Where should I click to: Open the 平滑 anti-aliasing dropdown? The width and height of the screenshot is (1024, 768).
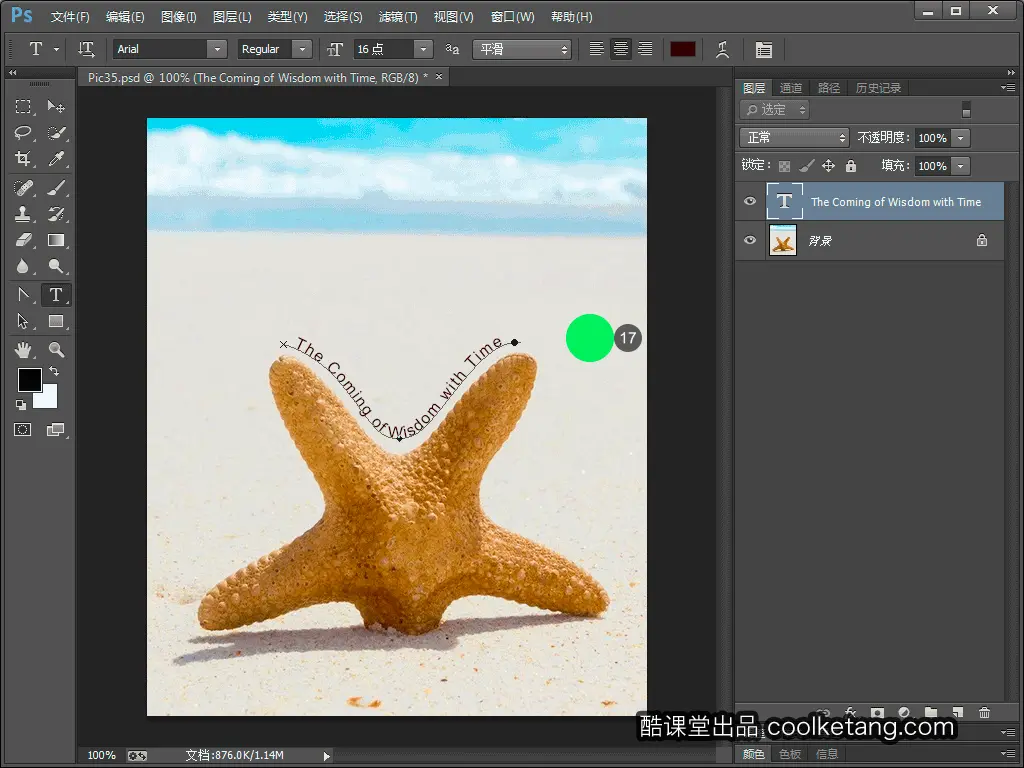(522, 49)
